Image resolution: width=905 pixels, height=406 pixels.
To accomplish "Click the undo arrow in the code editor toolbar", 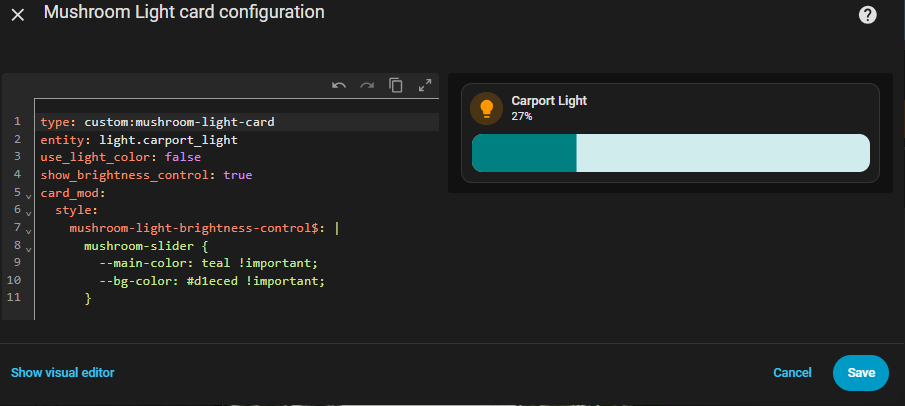I will point(339,86).
